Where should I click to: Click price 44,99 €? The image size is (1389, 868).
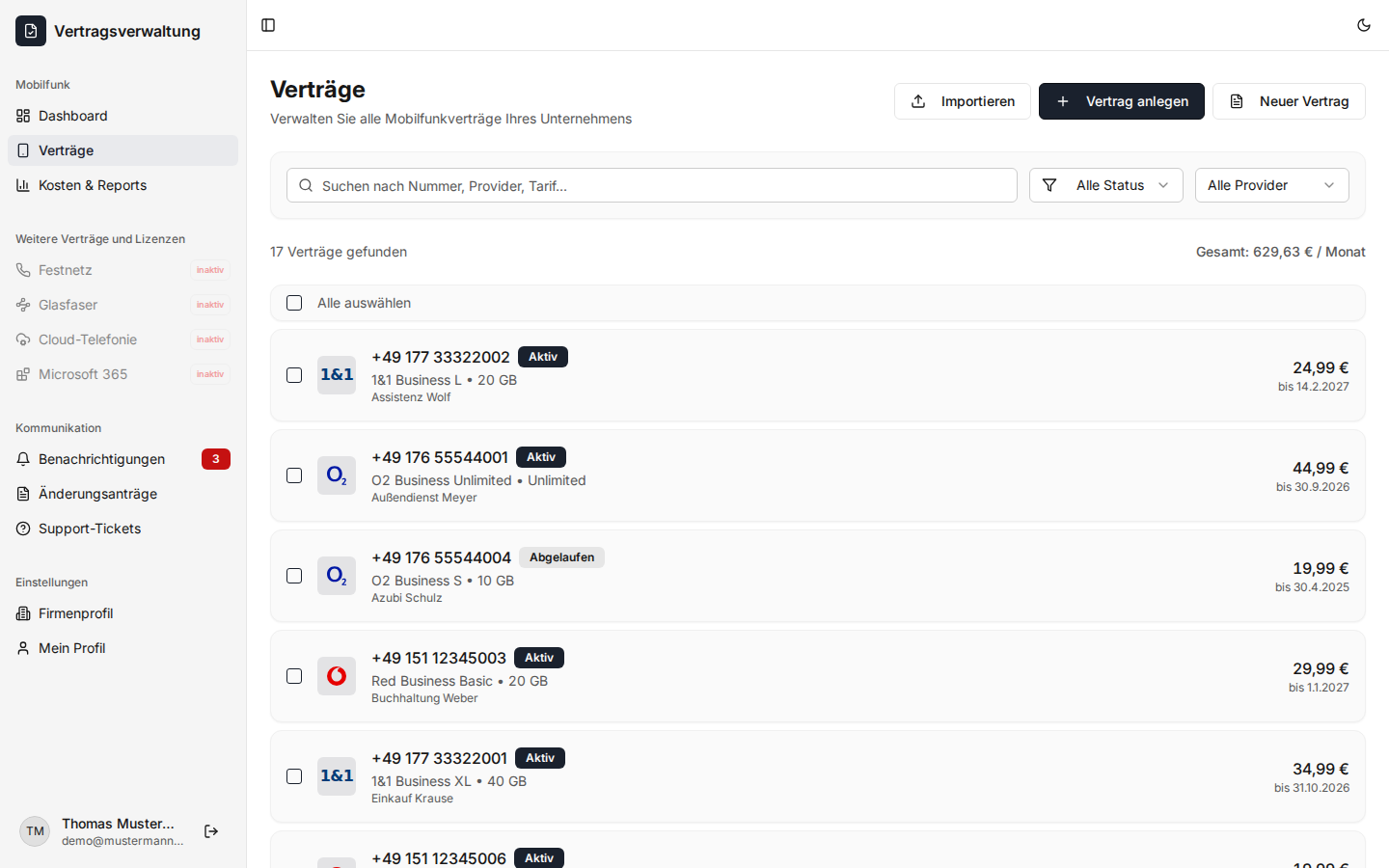(x=1321, y=468)
